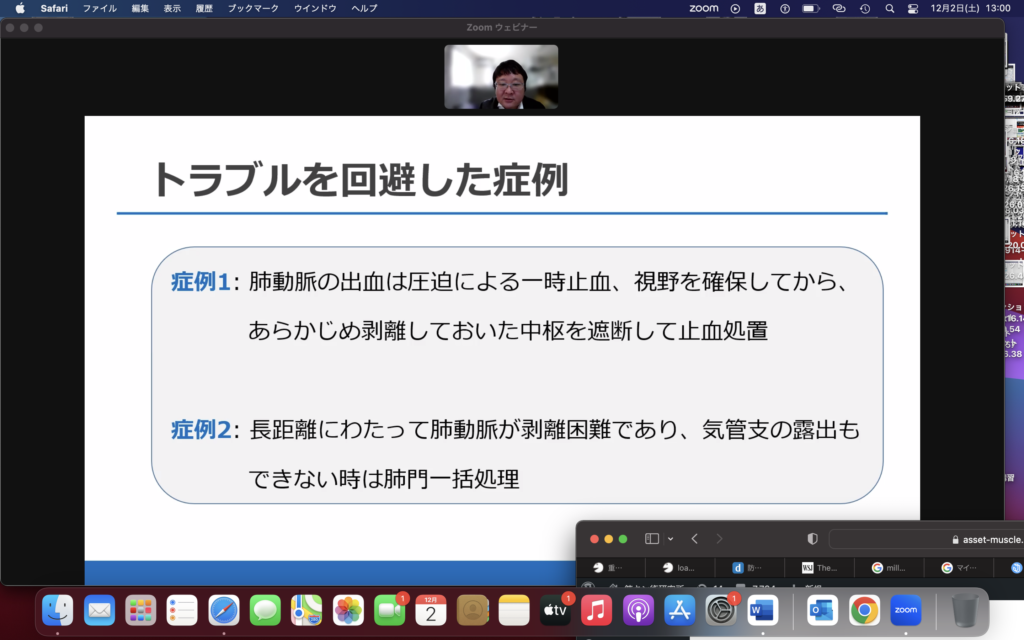Expand the sidebar tab group dropdown arrow

(x=670, y=538)
